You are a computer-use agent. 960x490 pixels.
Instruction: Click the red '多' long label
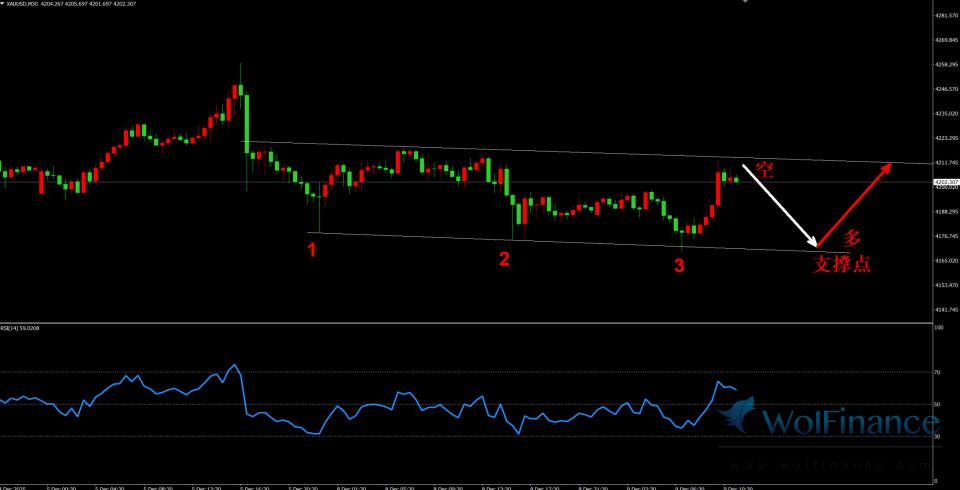coord(851,238)
